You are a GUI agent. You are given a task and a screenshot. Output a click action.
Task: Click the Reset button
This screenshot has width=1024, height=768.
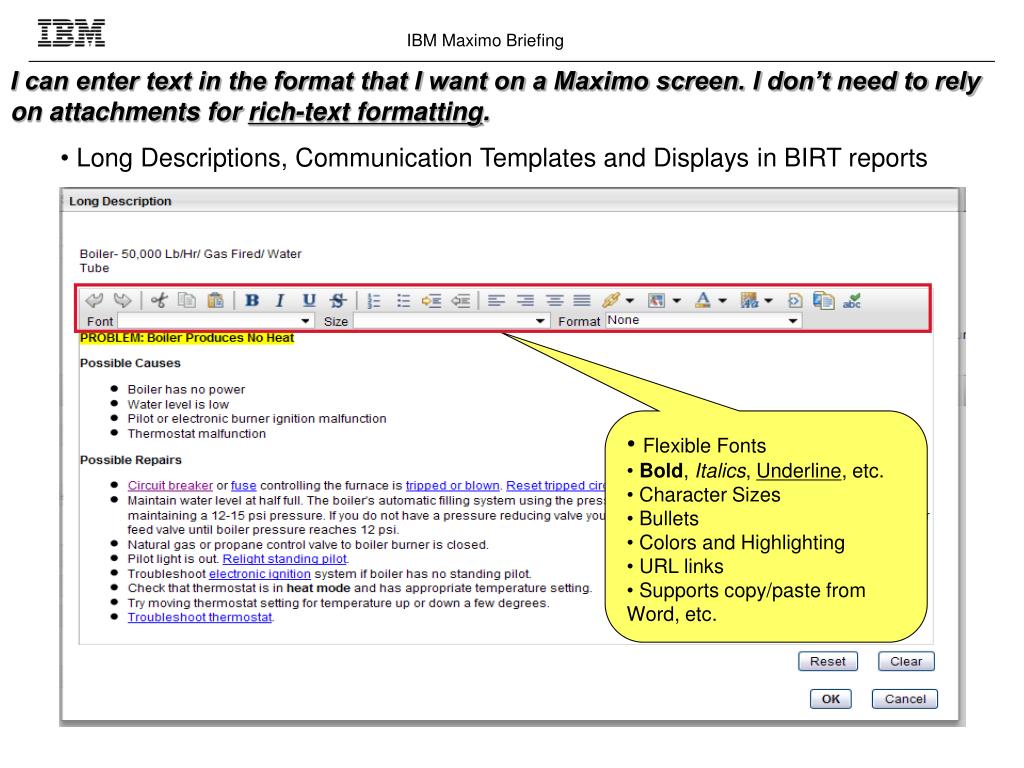click(827, 662)
